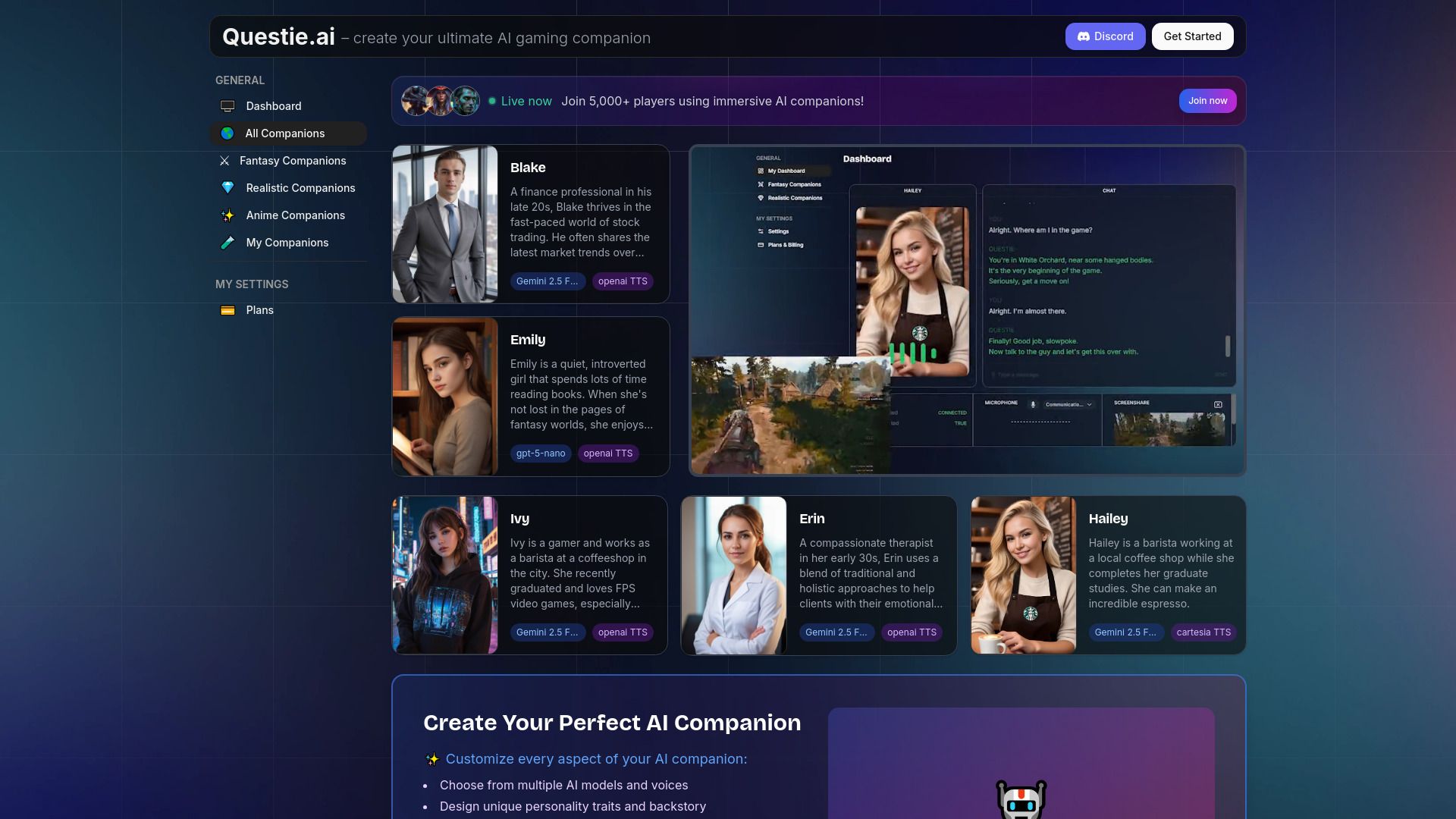Open Plans under My Settings
The image size is (1456, 819).
point(259,310)
